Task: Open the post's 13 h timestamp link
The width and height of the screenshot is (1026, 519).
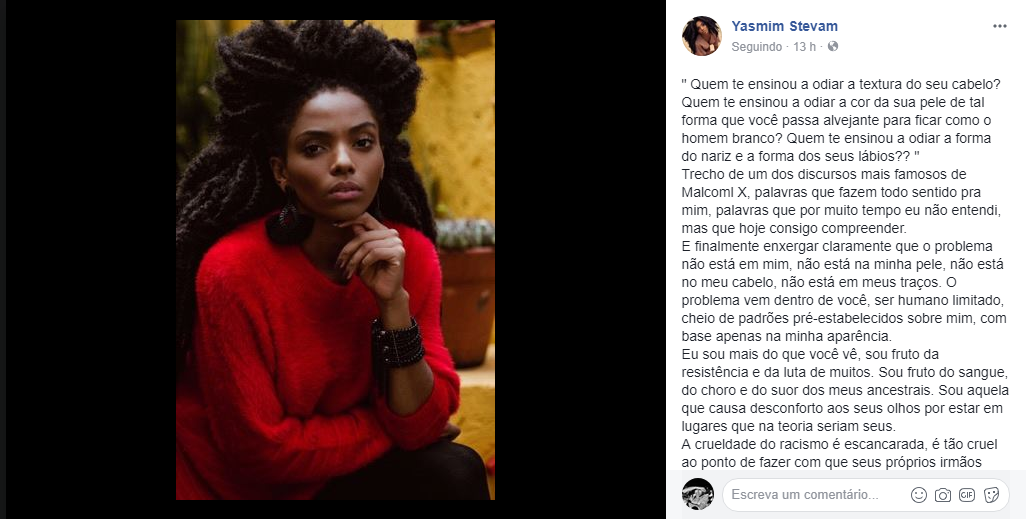Action: point(804,47)
